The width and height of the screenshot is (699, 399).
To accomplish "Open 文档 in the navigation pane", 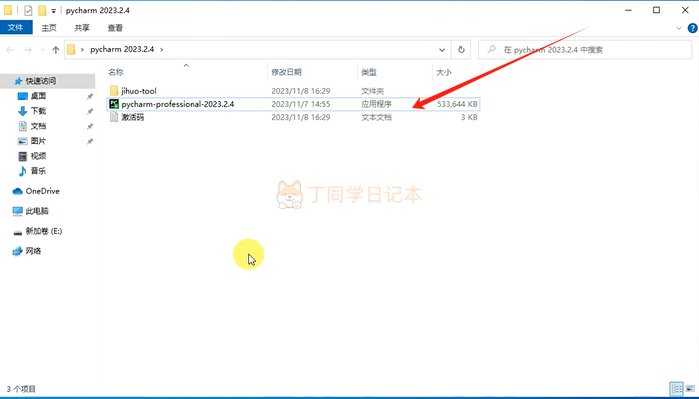I will point(38,126).
